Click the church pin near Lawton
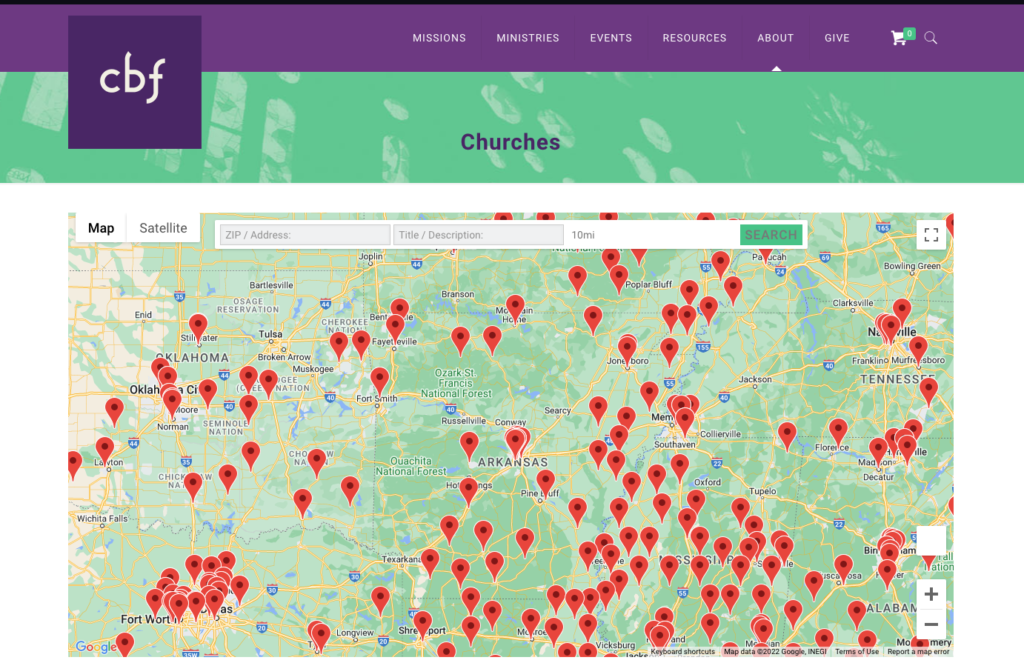Viewport: 1024px width, 660px height. coord(104,452)
